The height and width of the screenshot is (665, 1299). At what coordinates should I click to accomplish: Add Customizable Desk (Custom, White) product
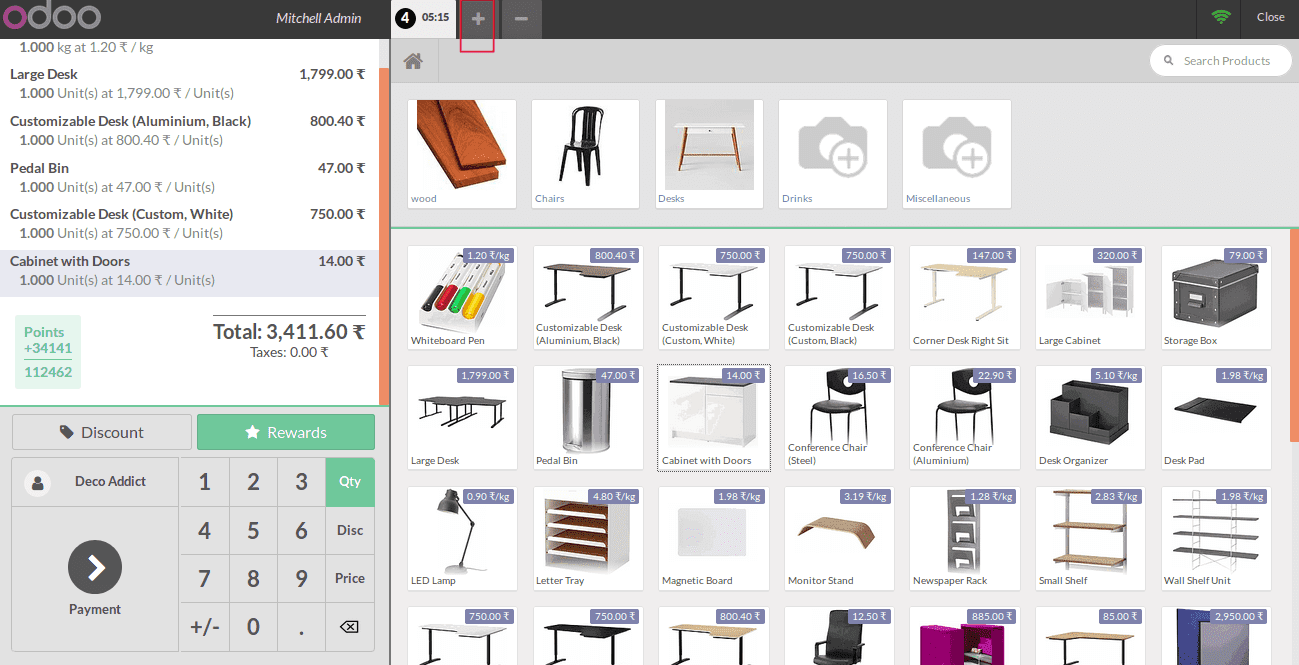pos(714,298)
